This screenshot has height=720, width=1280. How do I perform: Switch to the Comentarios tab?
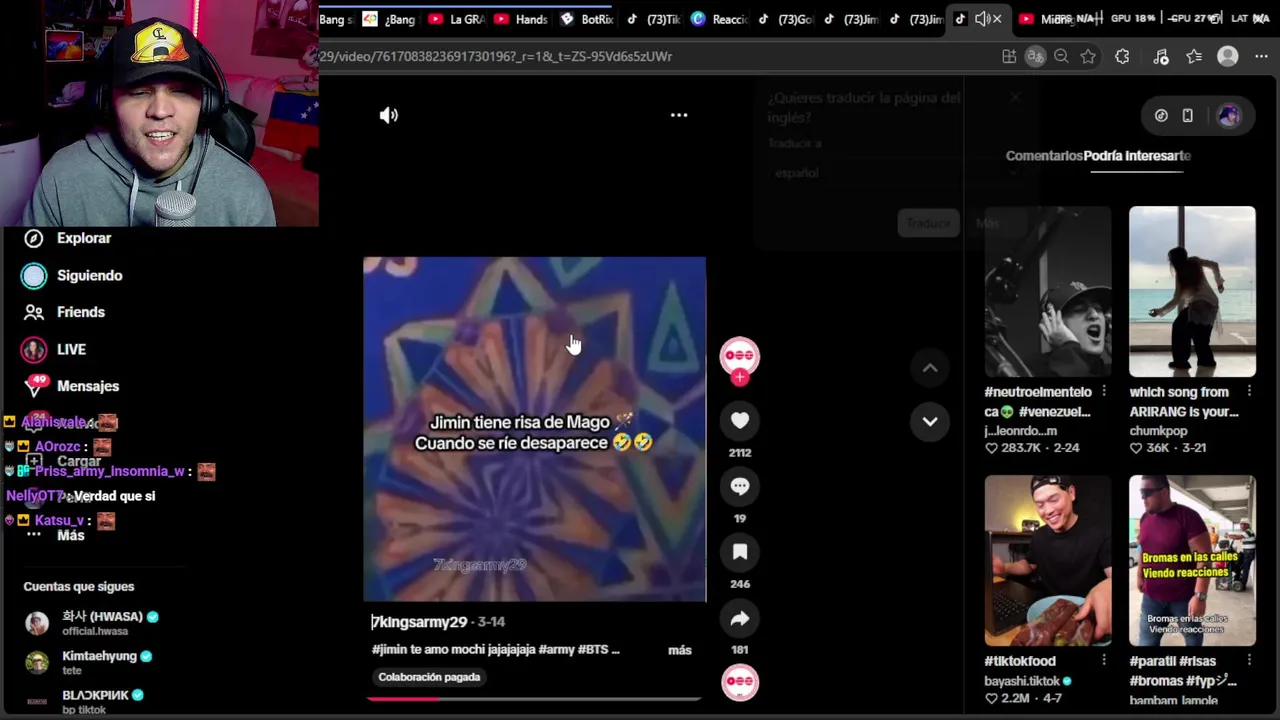[x=1044, y=156]
